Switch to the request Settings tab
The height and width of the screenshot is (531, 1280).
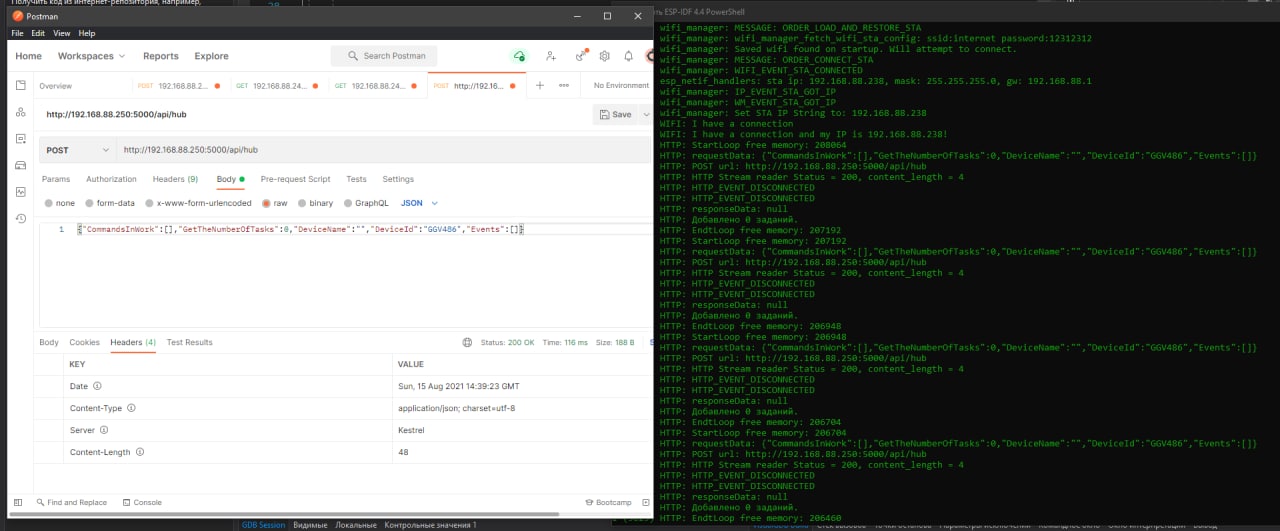click(x=398, y=179)
